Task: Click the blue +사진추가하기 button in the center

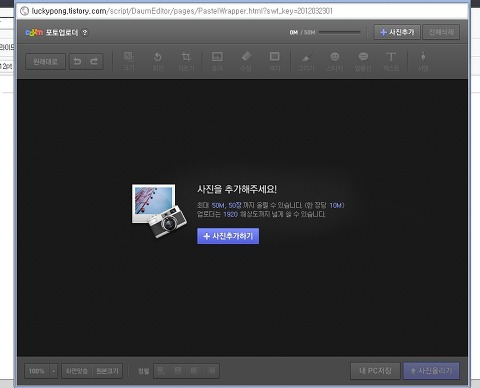Action: point(228,236)
